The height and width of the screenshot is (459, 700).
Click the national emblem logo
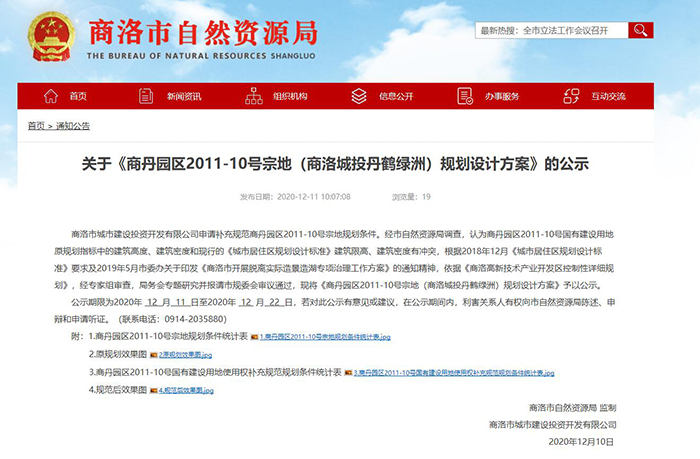click(x=51, y=37)
